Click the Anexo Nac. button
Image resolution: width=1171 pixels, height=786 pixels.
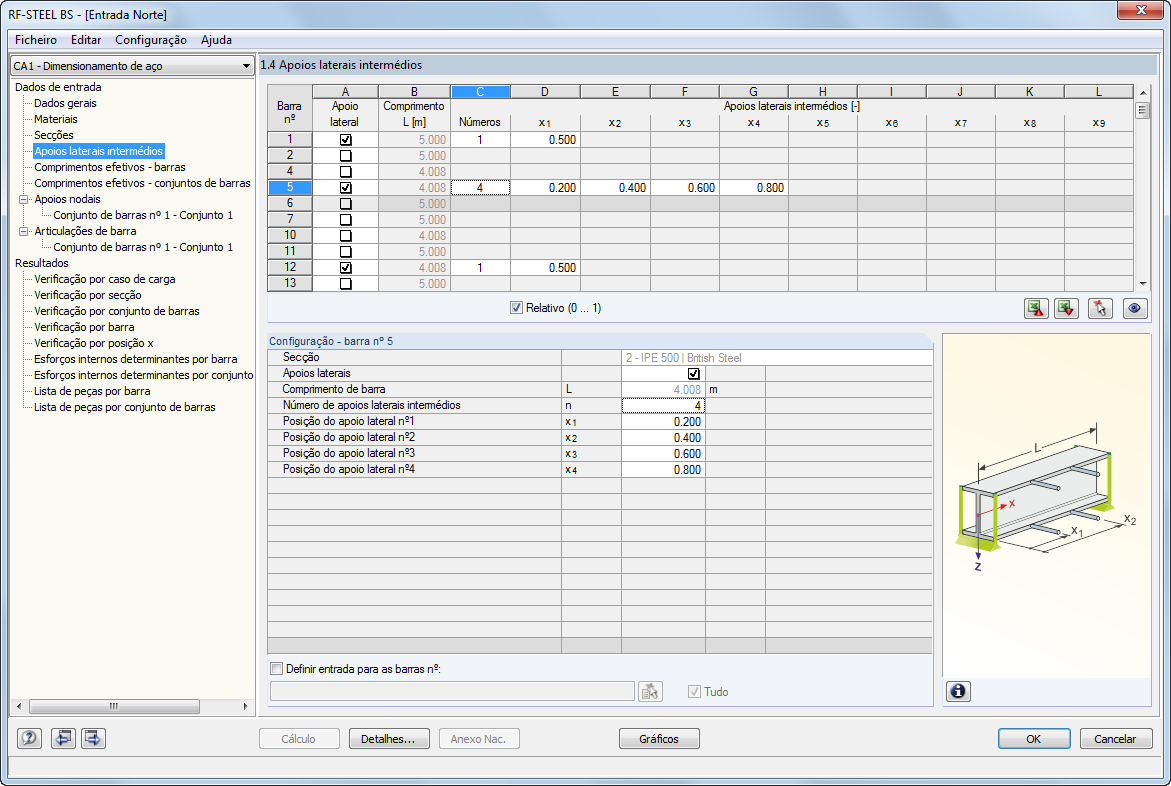click(479, 739)
